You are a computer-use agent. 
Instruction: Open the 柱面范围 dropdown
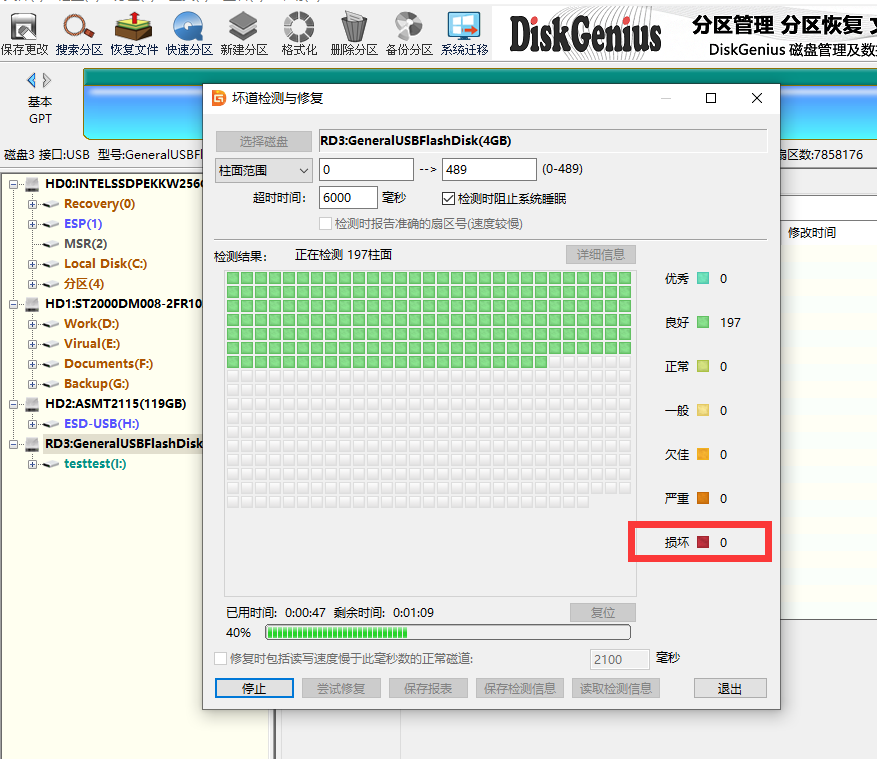264,170
